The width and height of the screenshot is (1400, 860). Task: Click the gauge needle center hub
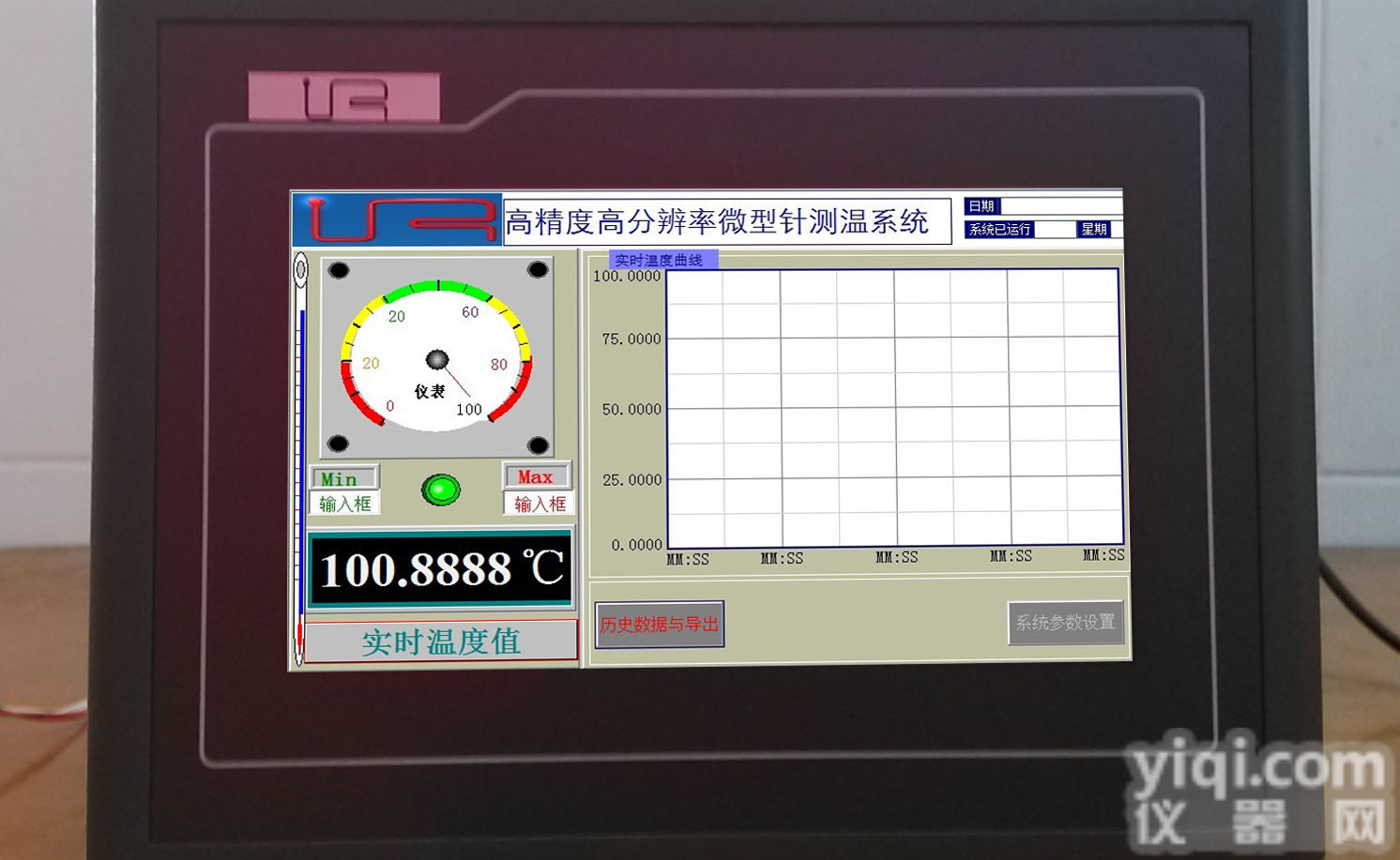[437, 359]
